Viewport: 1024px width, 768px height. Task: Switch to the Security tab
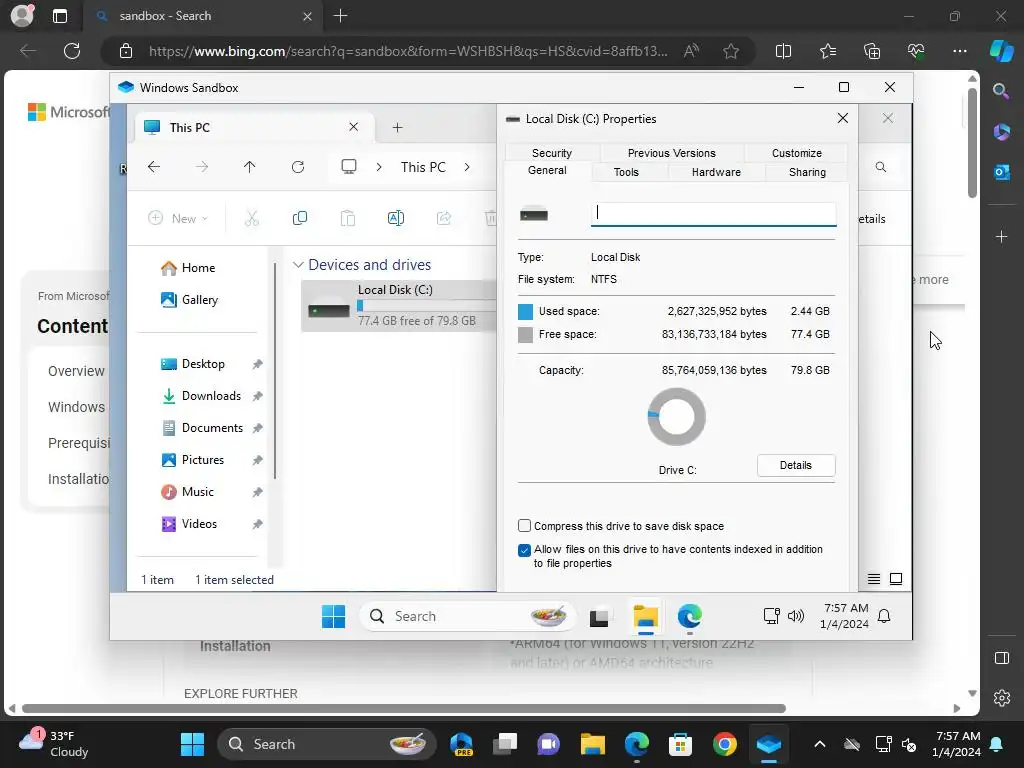[551, 153]
